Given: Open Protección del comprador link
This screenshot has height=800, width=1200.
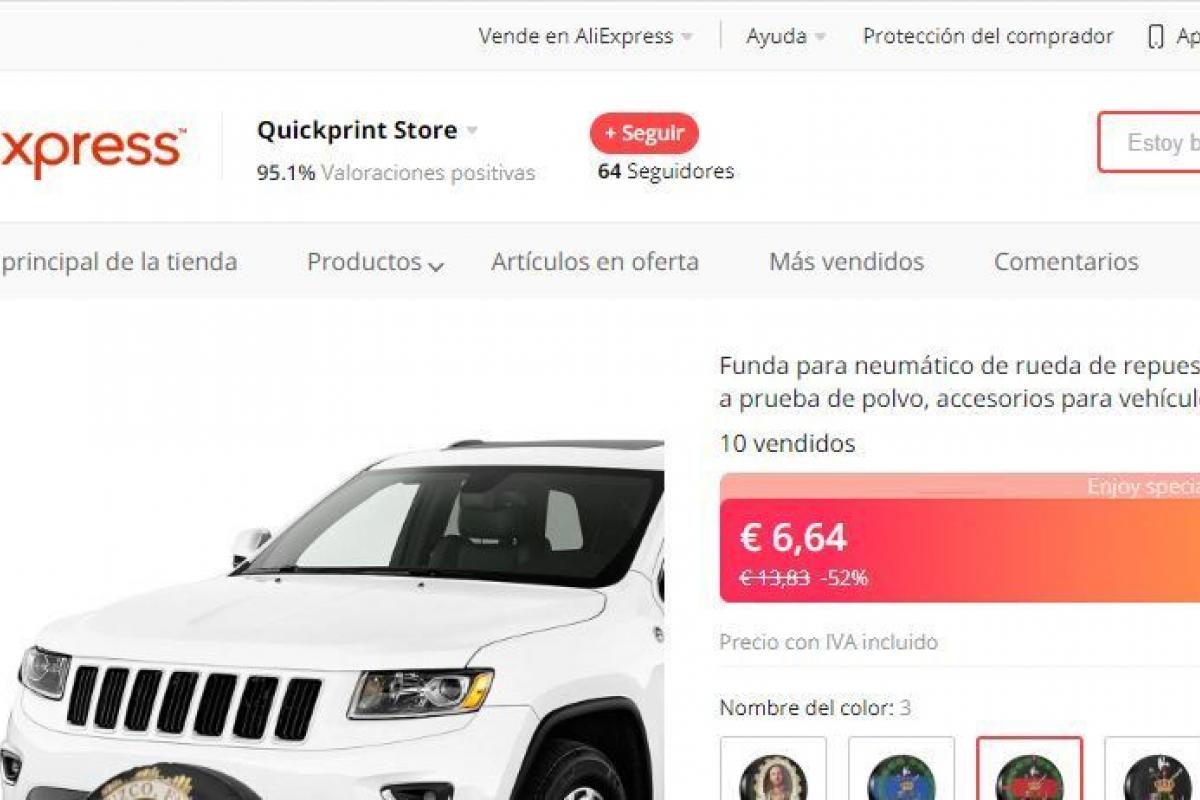Looking at the screenshot, I should pos(988,36).
